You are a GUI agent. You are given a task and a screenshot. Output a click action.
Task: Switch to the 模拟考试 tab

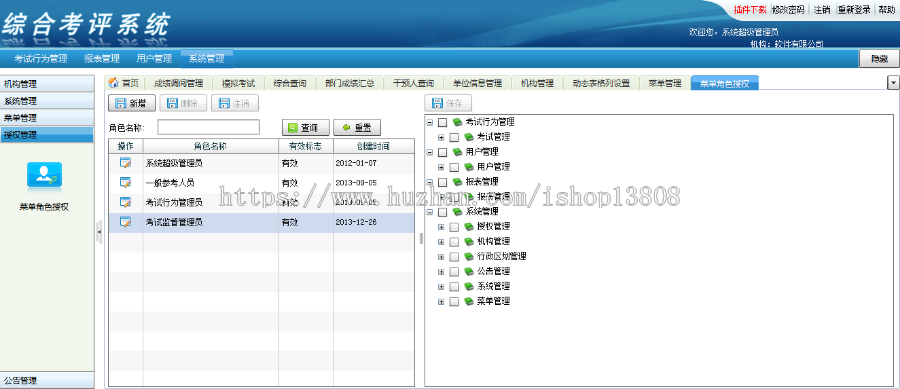[x=238, y=83]
